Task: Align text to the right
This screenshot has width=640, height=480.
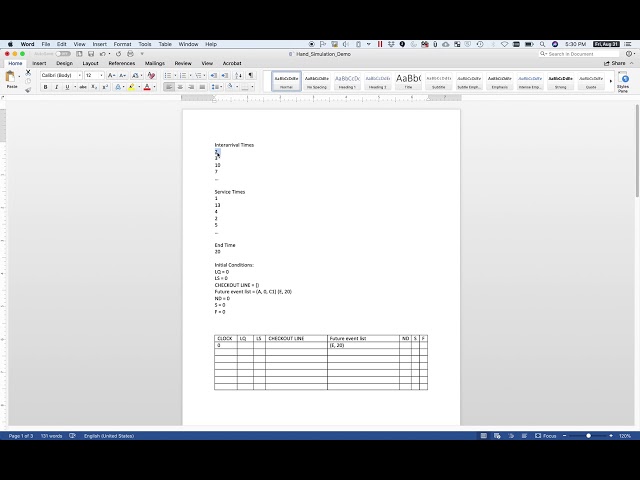Action: click(x=191, y=87)
